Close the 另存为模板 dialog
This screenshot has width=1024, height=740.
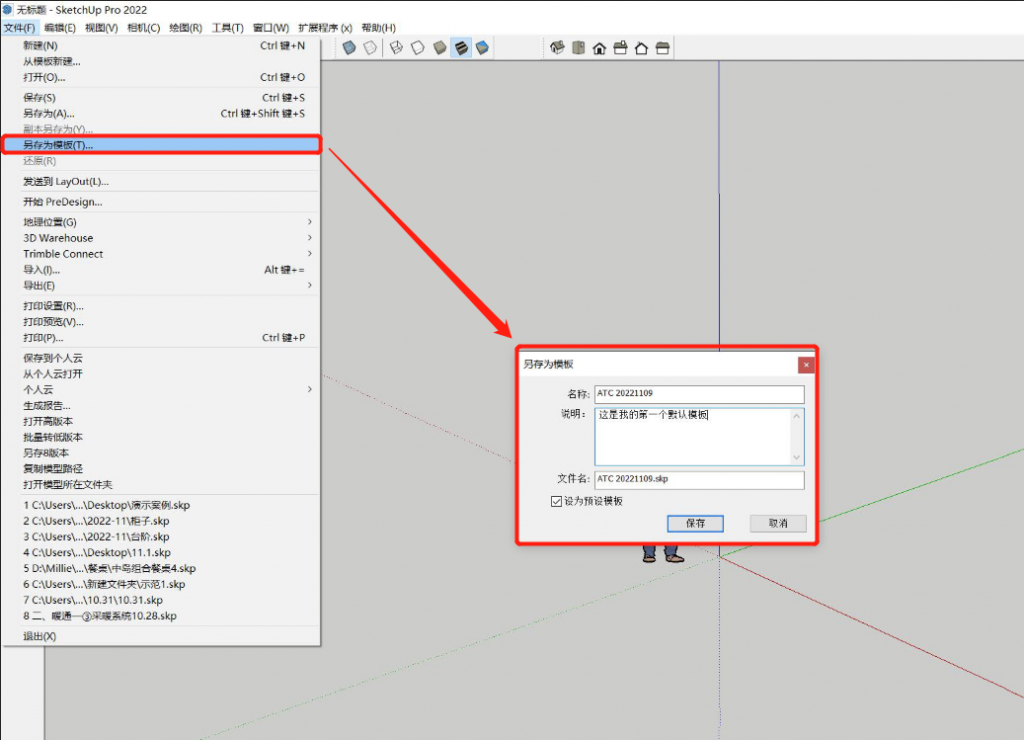click(807, 364)
